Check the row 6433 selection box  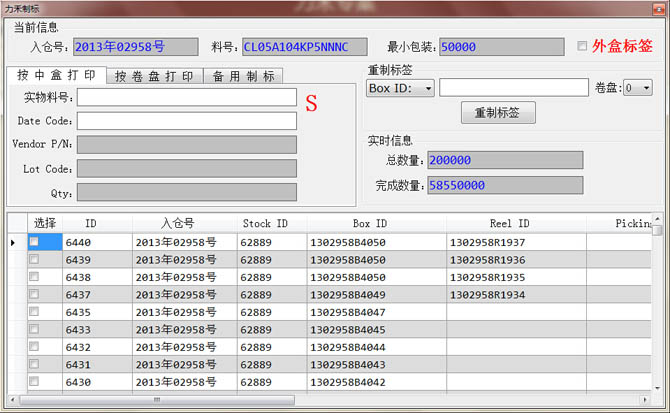pos(34,329)
